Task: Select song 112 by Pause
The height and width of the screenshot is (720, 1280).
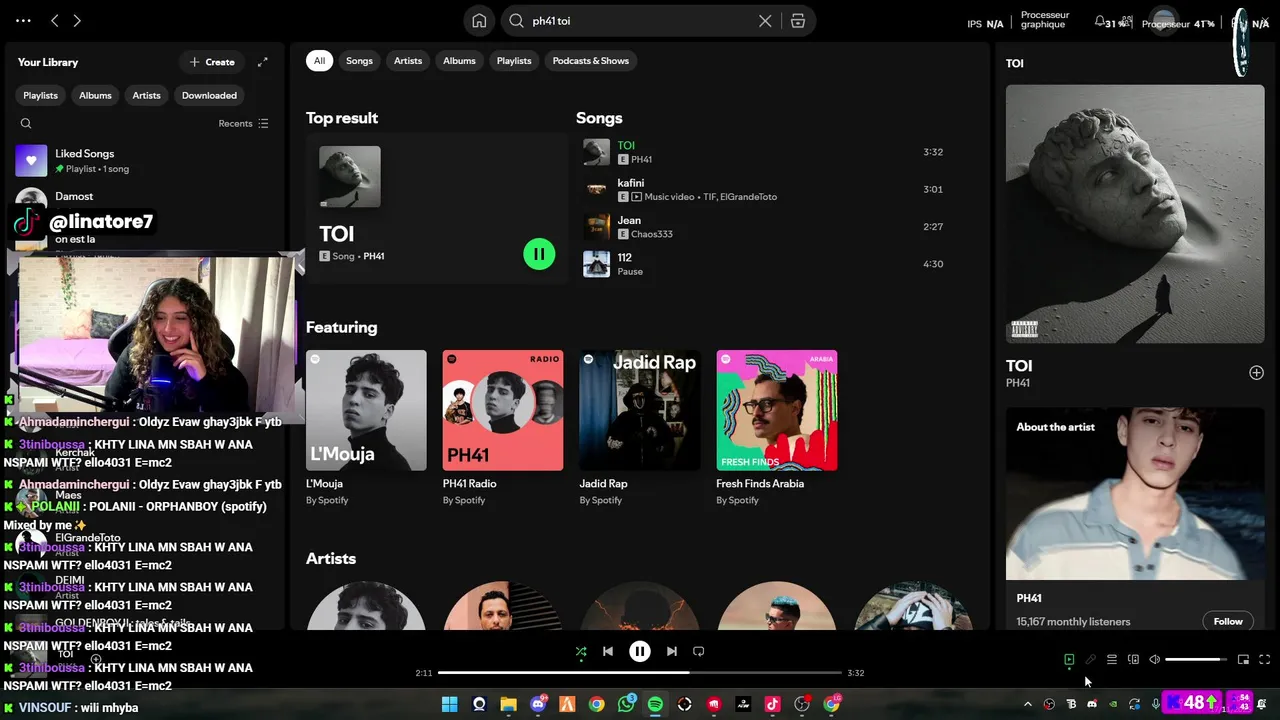Action: pyautogui.click(x=765, y=264)
